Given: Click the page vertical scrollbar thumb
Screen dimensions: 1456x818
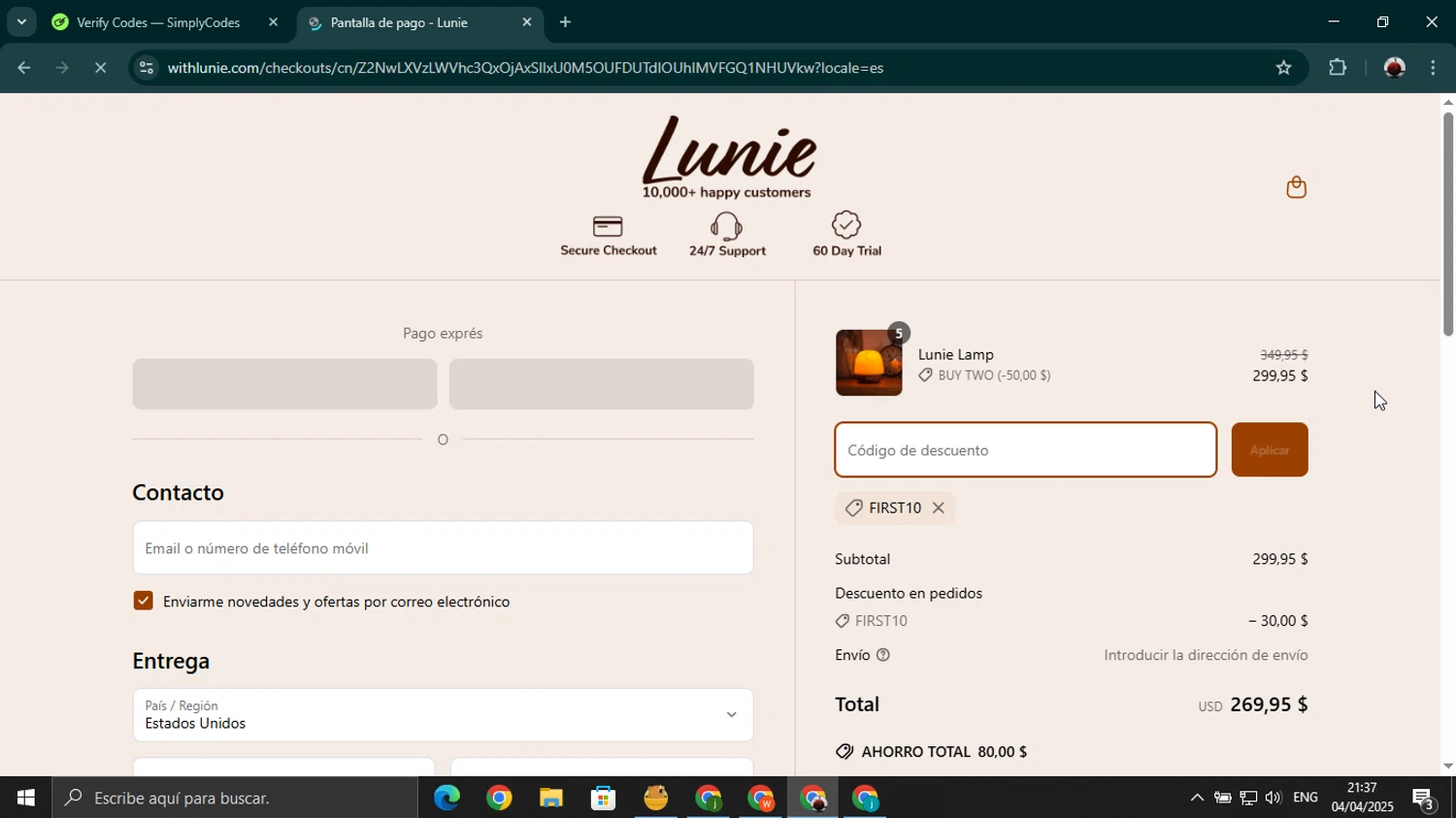Looking at the screenshot, I should 1448,224.
